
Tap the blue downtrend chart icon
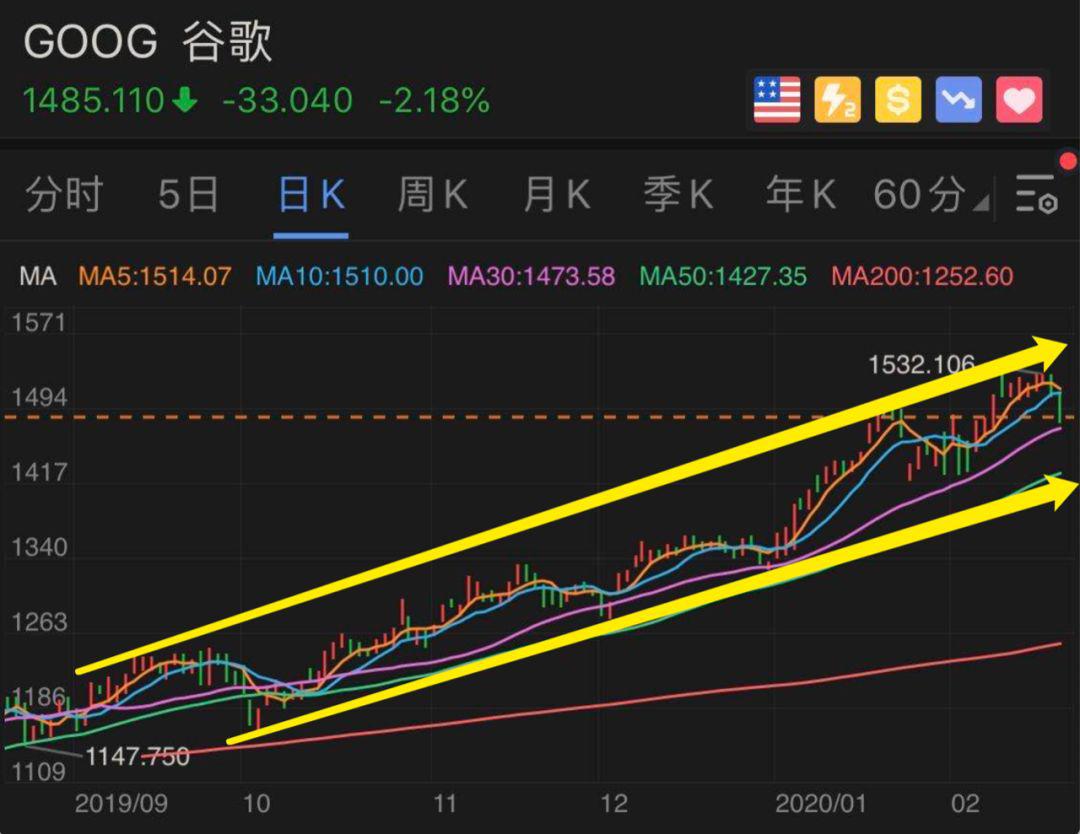pyautogui.click(x=959, y=100)
